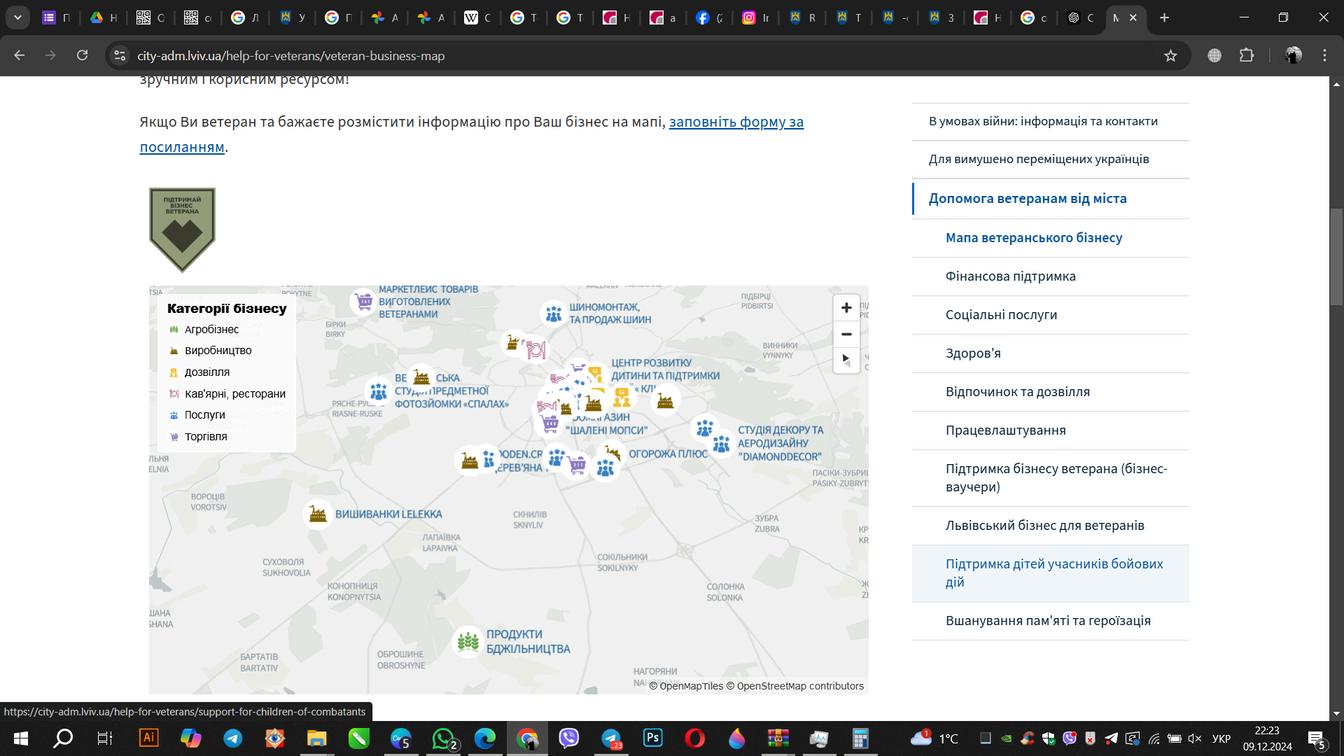
Task: Open Chrome three-dot menu
Action: point(1325,56)
